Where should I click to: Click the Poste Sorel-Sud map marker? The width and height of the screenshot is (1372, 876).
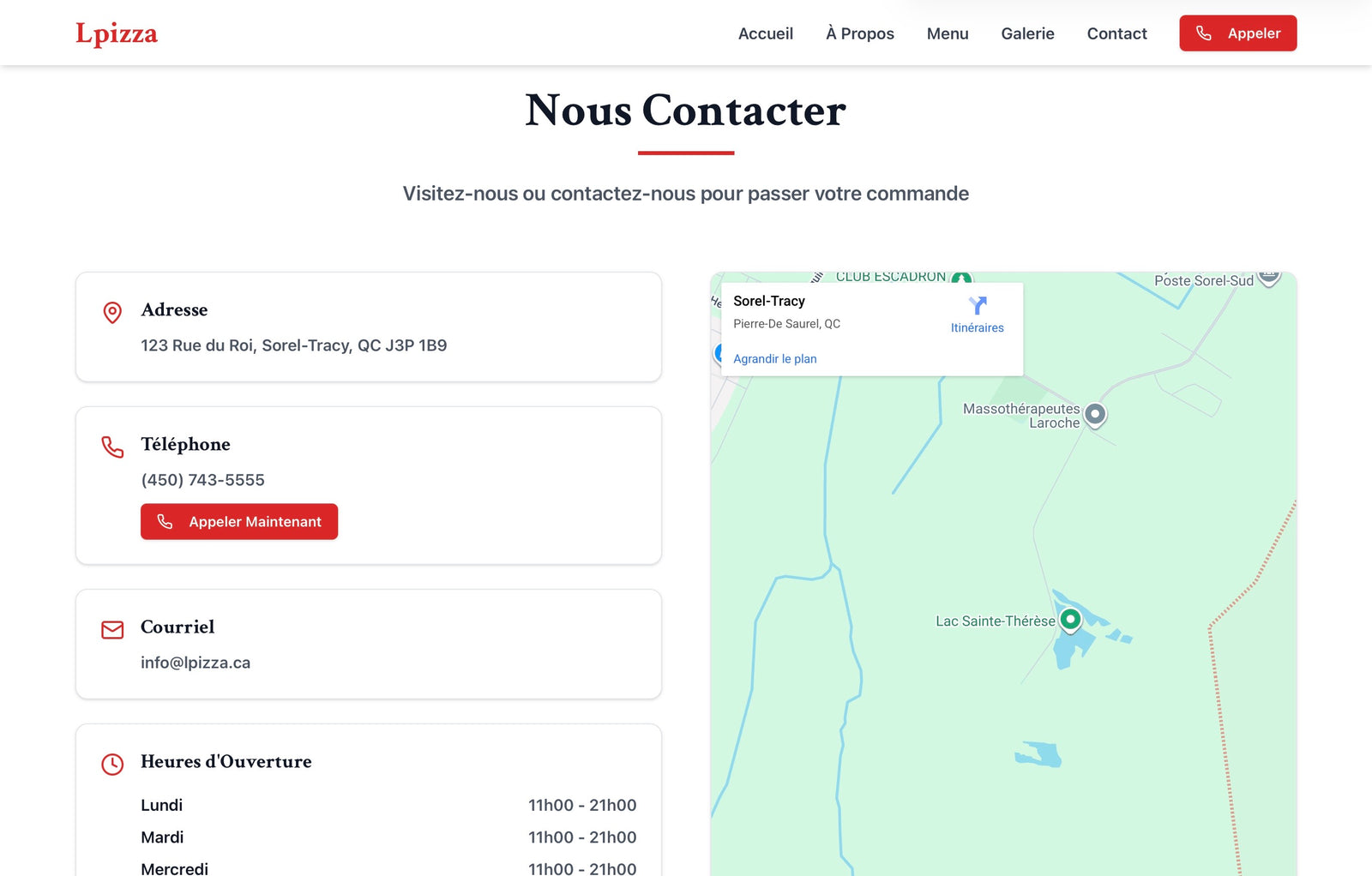tap(1269, 277)
